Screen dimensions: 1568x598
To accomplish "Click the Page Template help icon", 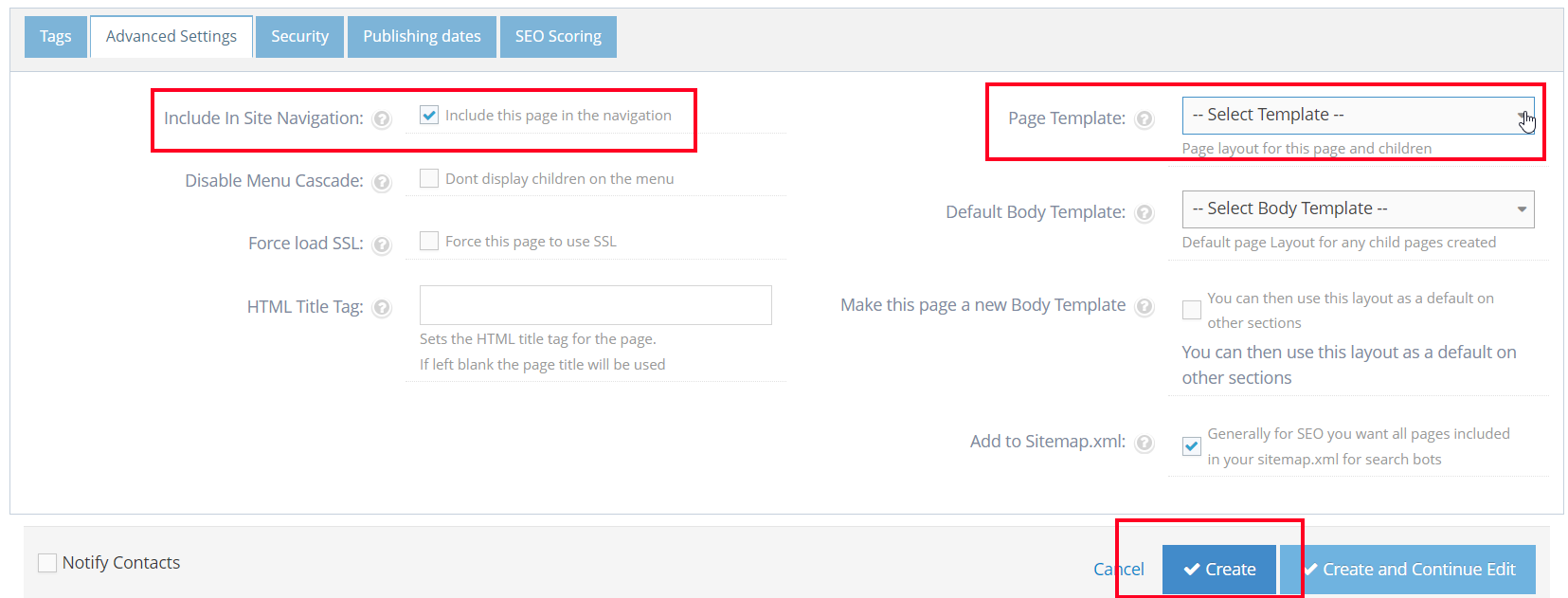I will tap(1144, 119).
